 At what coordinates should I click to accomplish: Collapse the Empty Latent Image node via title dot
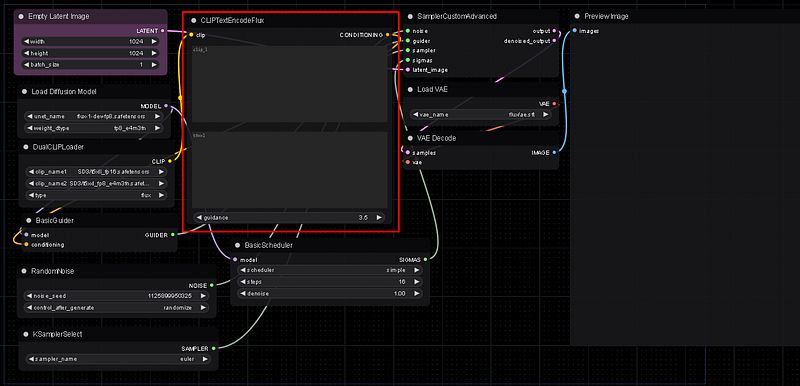point(21,16)
